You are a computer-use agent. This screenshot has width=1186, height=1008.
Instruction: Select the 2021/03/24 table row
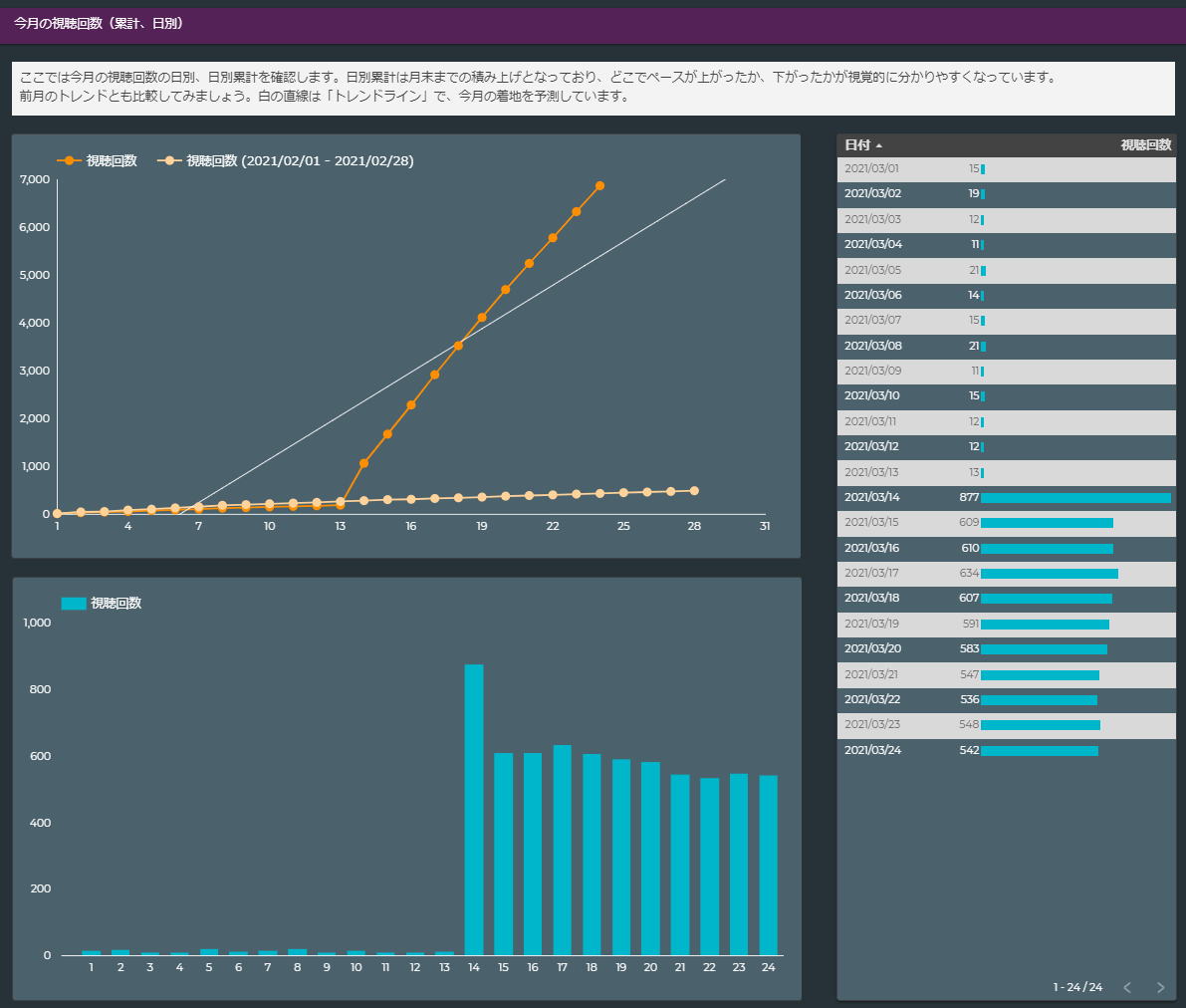[x=1006, y=750]
